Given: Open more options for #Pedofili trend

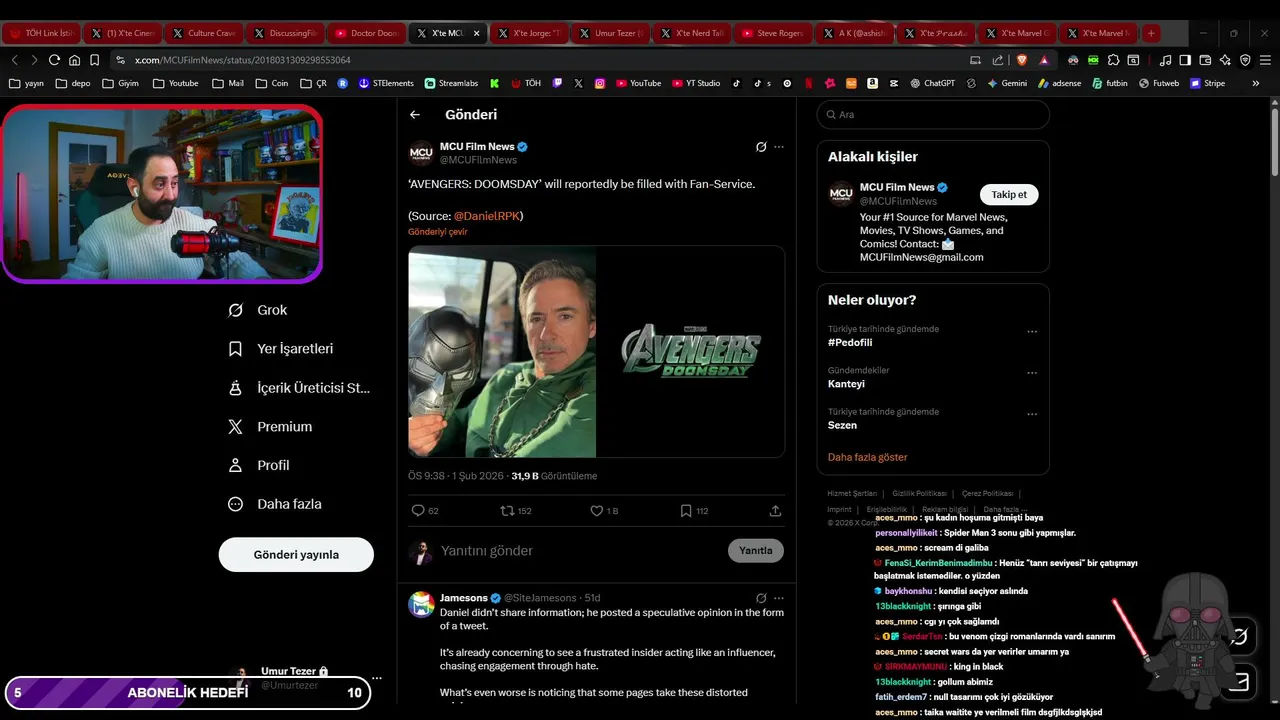Looking at the screenshot, I should pyautogui.click(x=1032, y=331).
